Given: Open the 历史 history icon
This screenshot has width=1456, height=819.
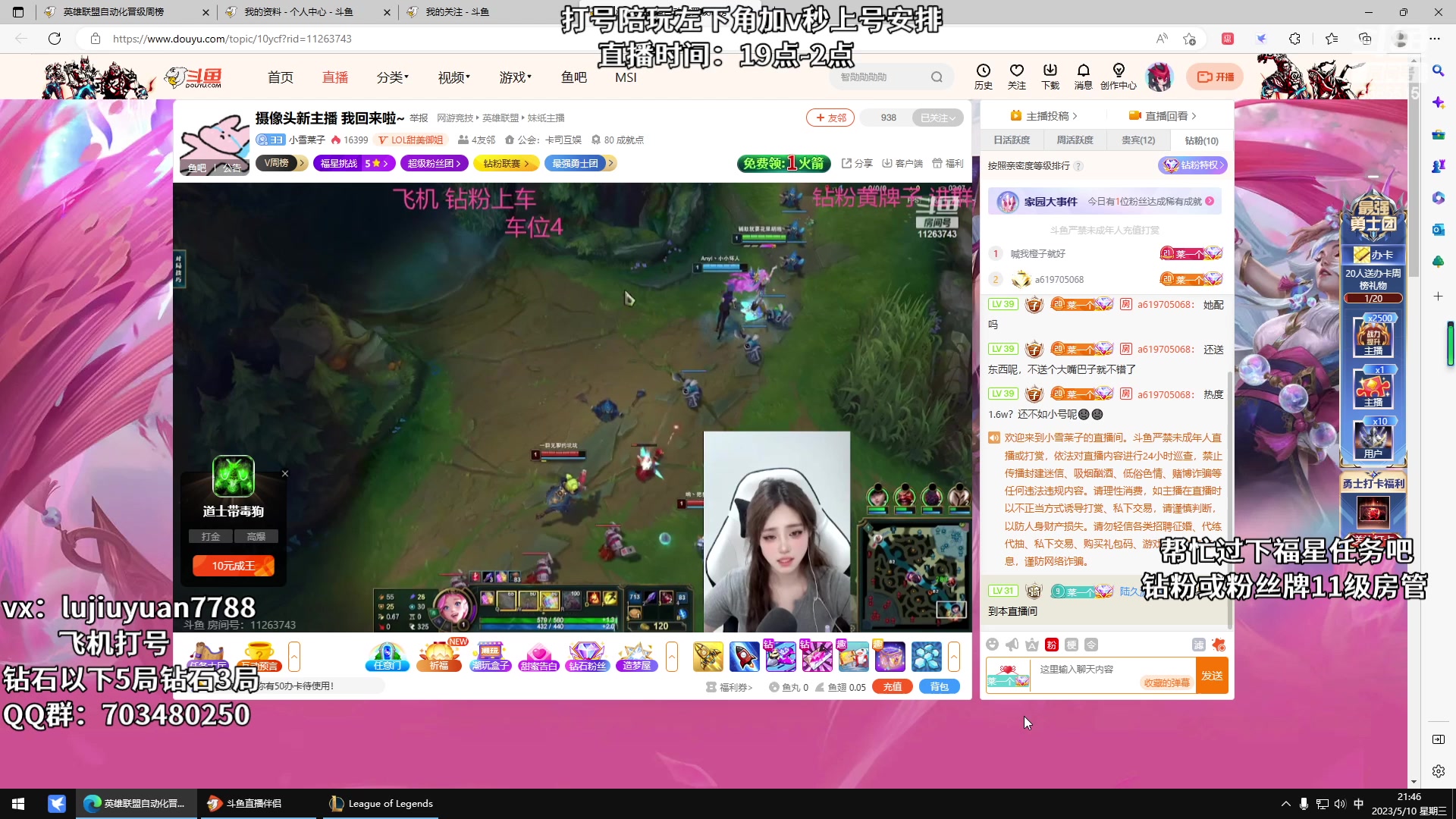Looking at the screenshot, I should (984, 76).
